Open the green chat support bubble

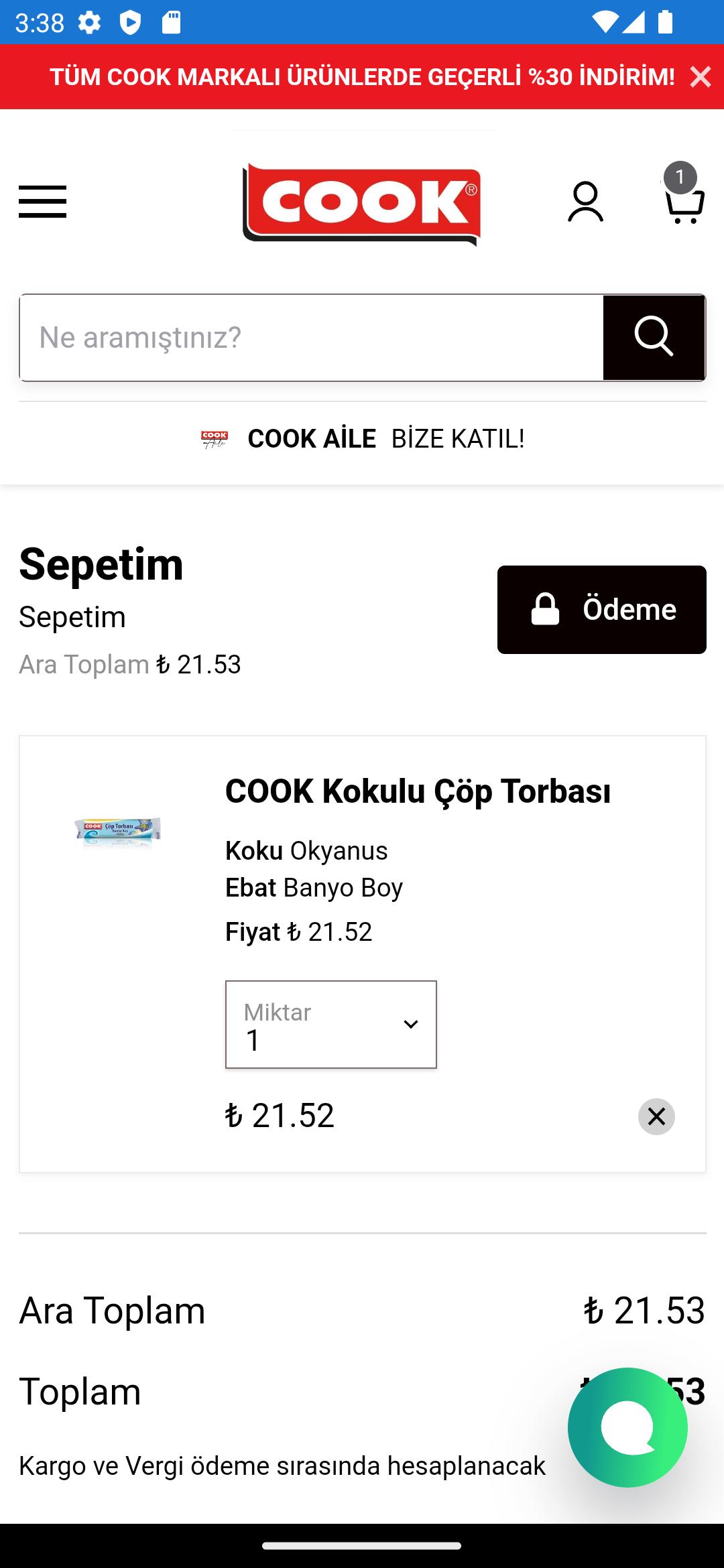pos(627,1427)
